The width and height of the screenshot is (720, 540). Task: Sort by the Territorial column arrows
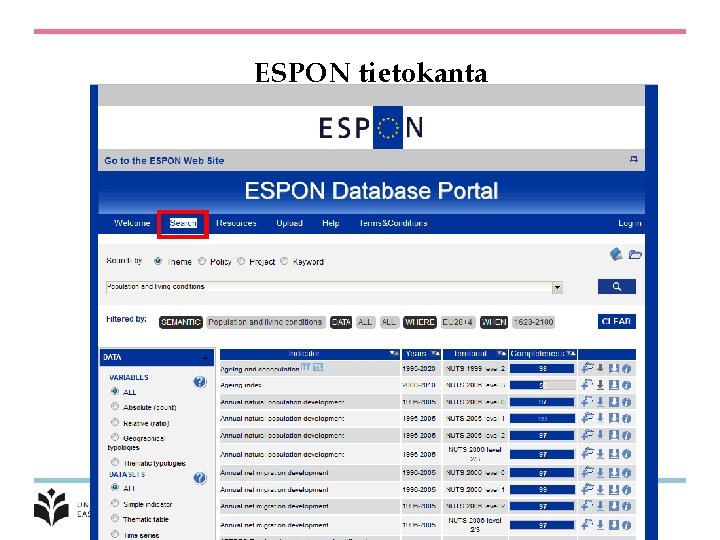(x=501, y=353)
